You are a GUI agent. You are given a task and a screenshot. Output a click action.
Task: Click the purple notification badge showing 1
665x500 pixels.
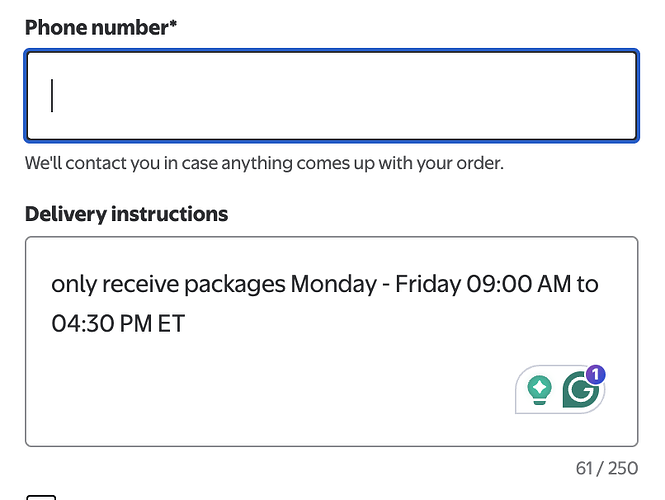pyautogui.click(x=596, y=374)
